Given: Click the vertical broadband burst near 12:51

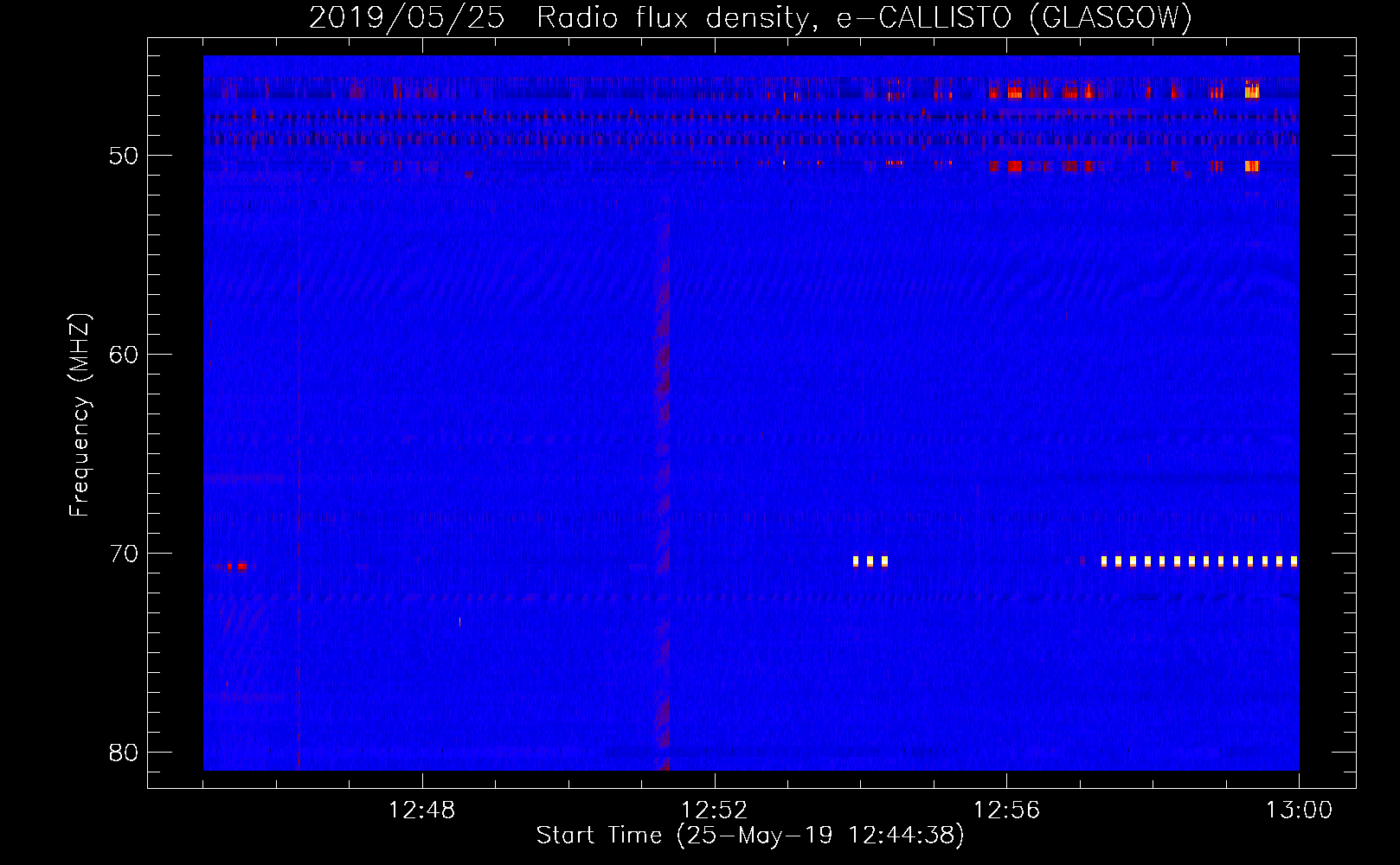Looking at the screenshot, I should point(663,484).
